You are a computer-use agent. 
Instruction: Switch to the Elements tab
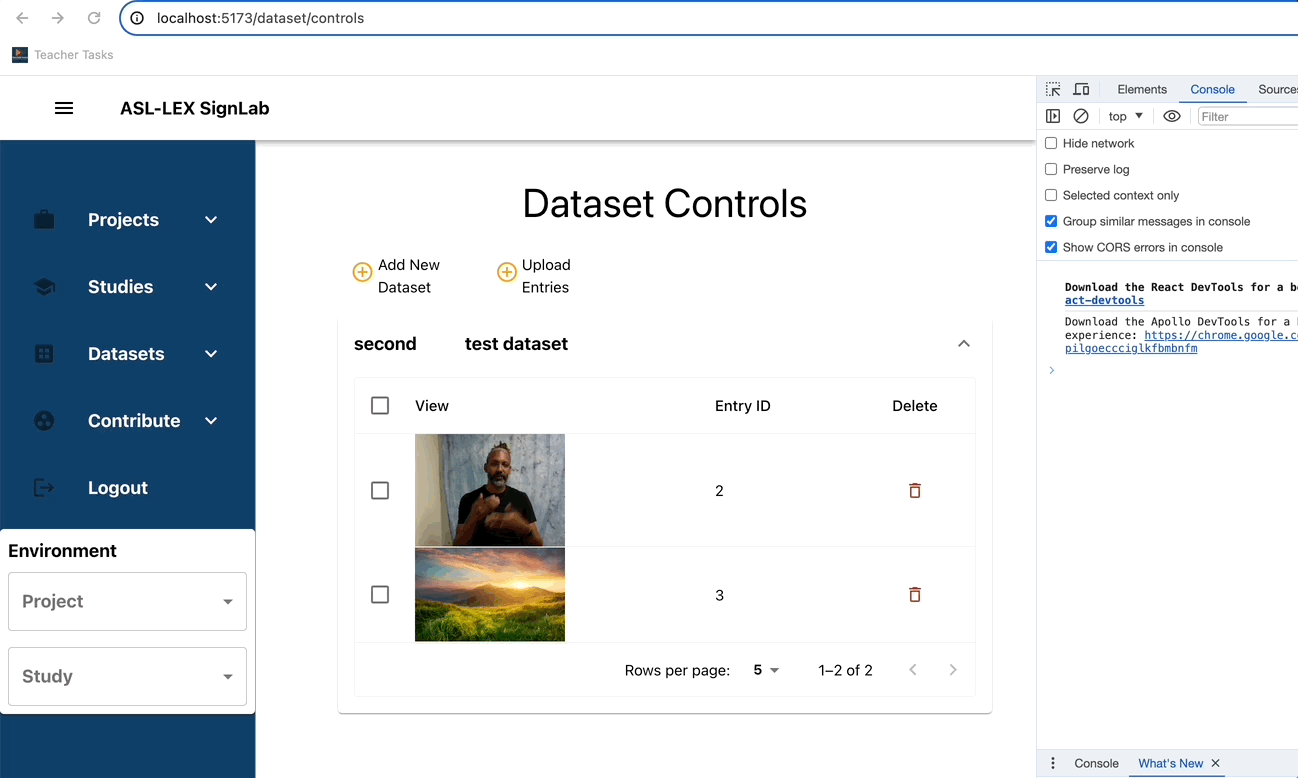click(1141, 89)
